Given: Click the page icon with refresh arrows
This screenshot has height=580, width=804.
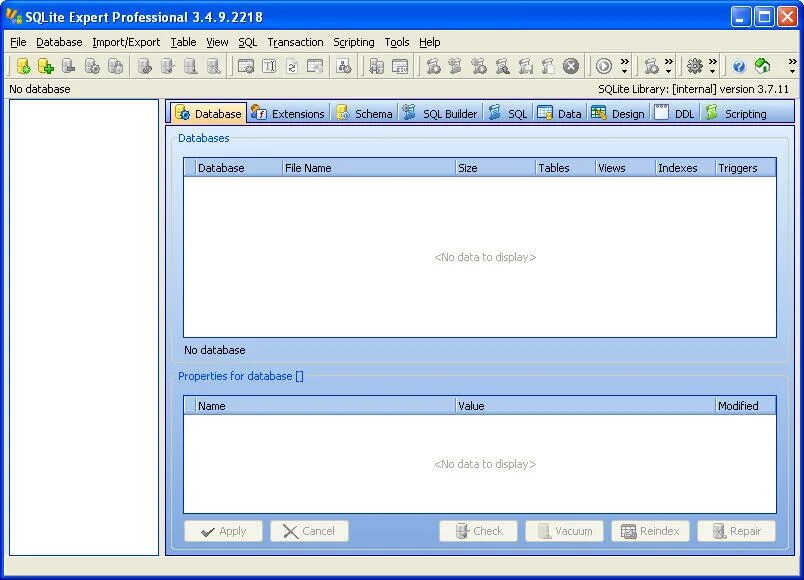Looking at the screenshot, I should [x=292, y=66].
